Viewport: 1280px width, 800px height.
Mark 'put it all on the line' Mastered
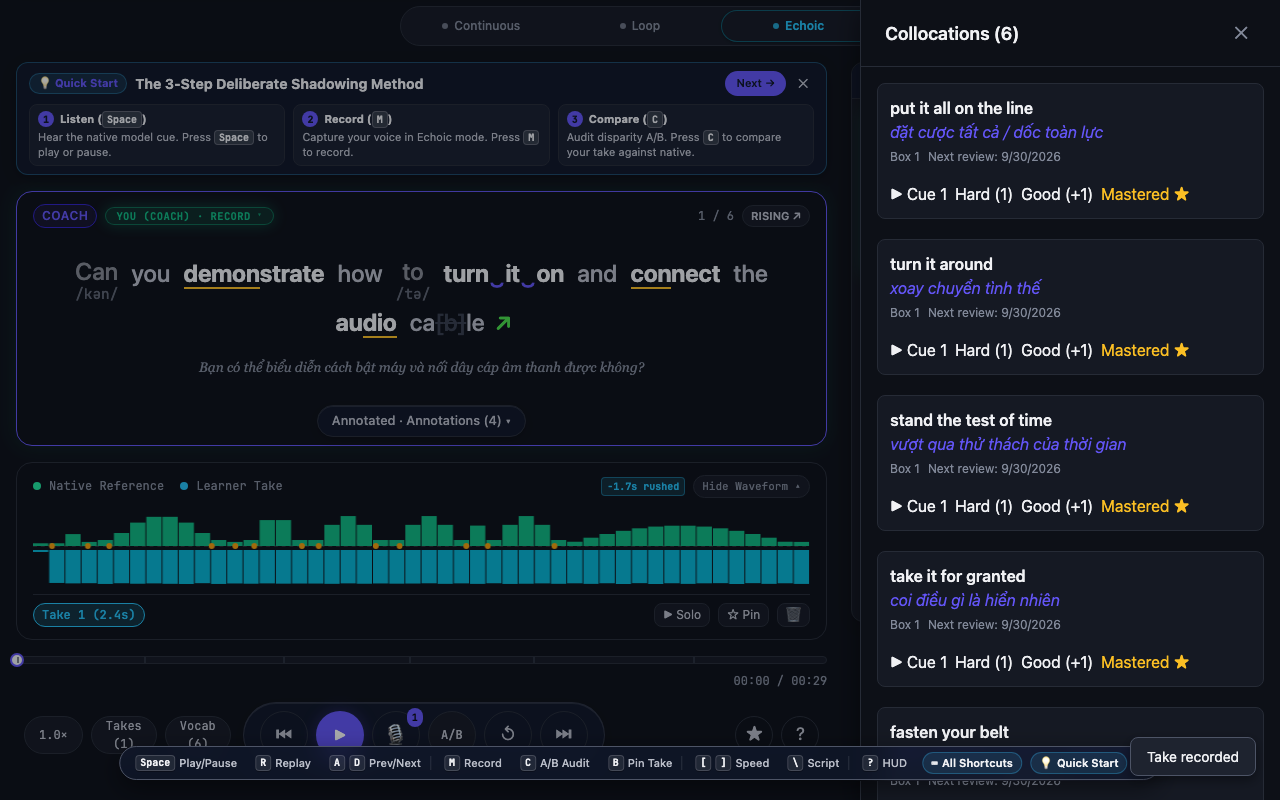click(1145, 194)
